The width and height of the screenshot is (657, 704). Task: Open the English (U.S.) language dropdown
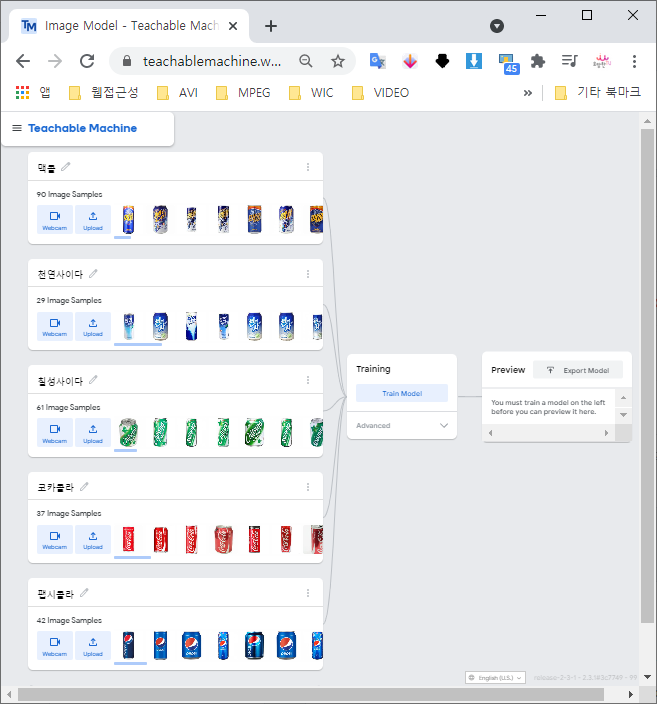point(495,678)
